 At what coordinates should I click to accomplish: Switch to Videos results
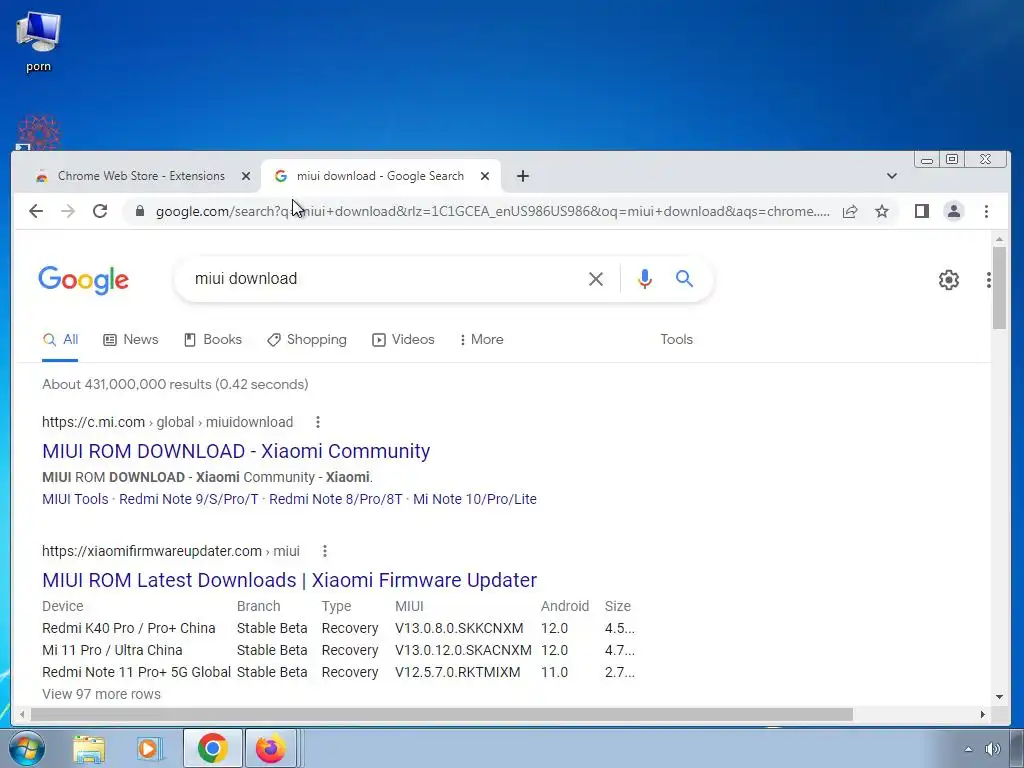403,340
